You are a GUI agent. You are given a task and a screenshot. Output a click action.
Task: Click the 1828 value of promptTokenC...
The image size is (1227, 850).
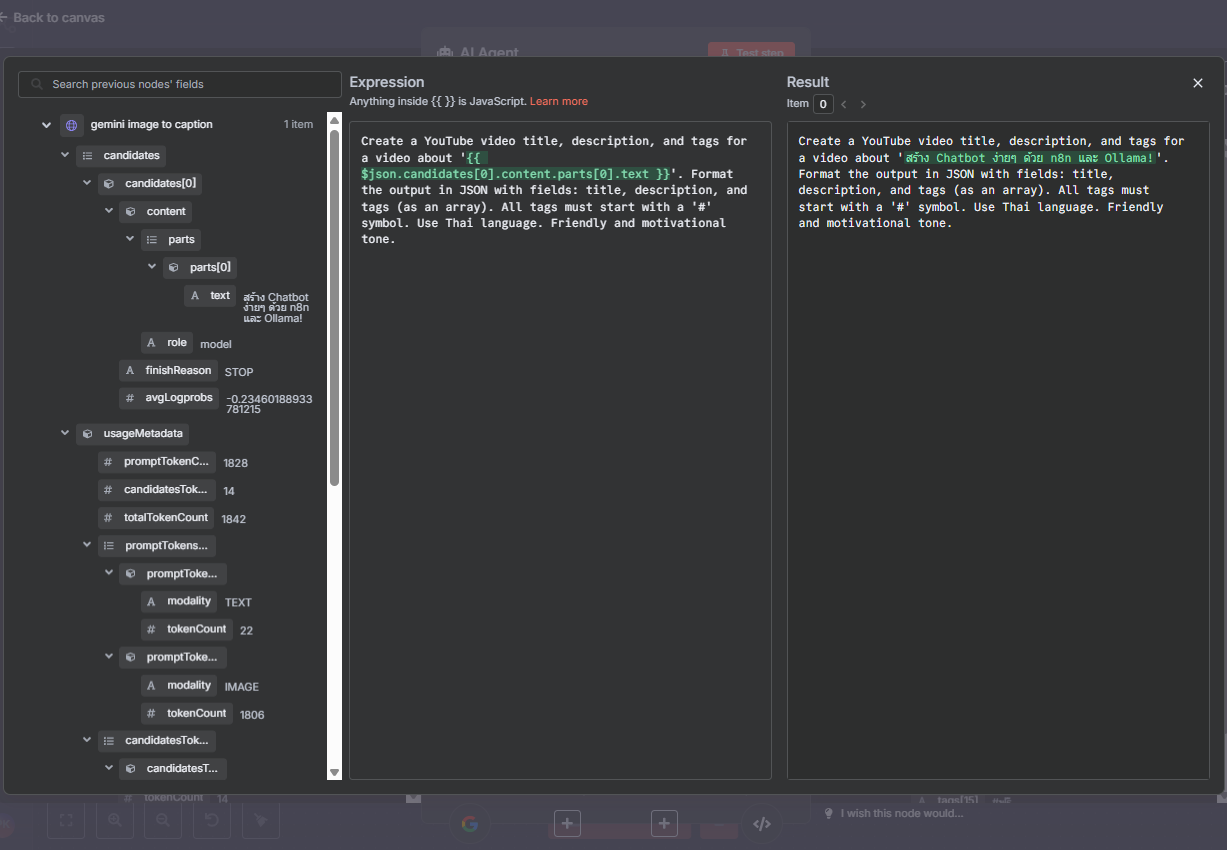236,463
